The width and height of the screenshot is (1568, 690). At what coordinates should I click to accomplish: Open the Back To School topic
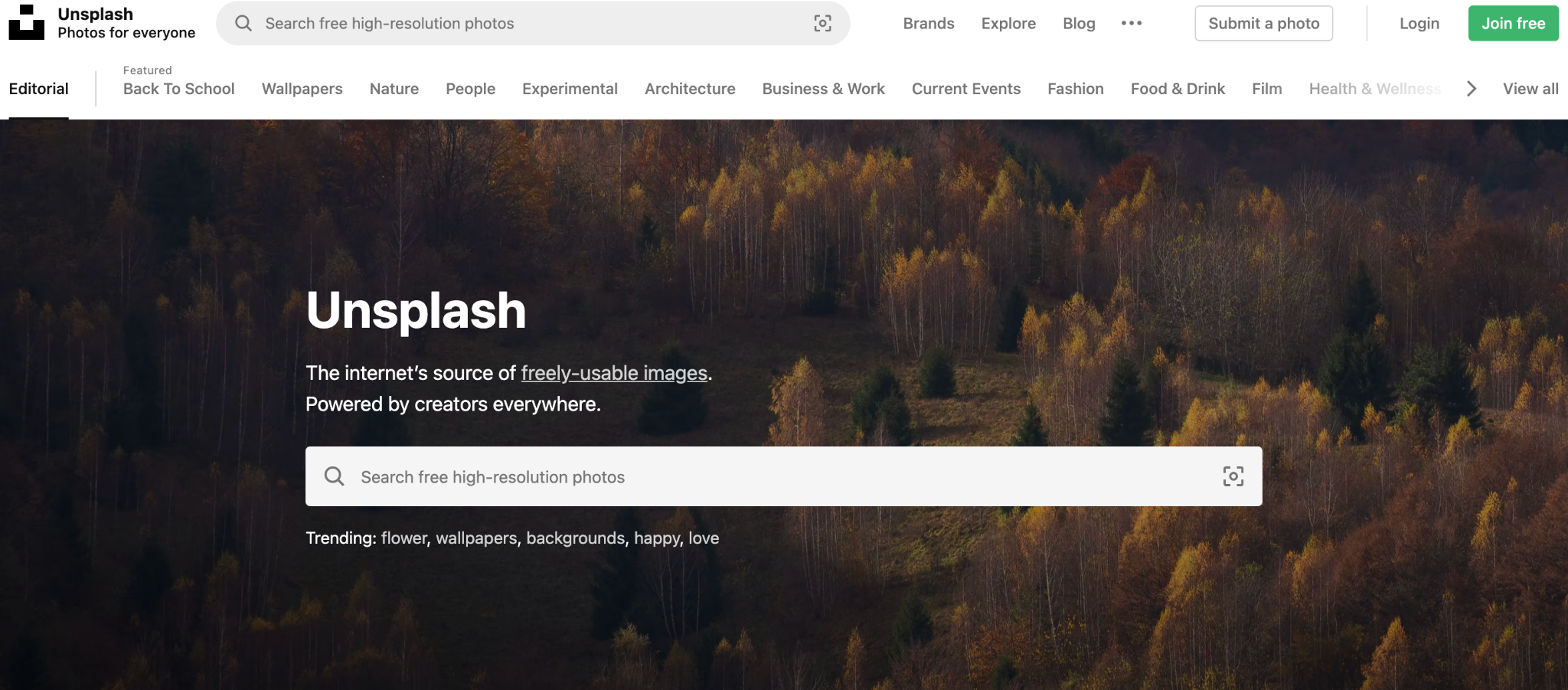point(179,89)
